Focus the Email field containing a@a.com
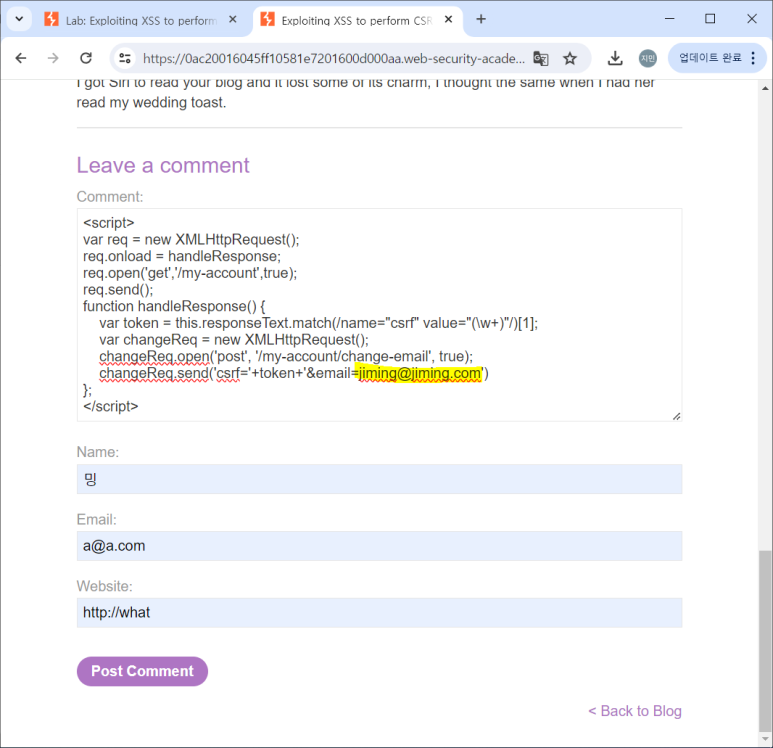Viewport: 773px width, 748px height. [x=379, y=546]
